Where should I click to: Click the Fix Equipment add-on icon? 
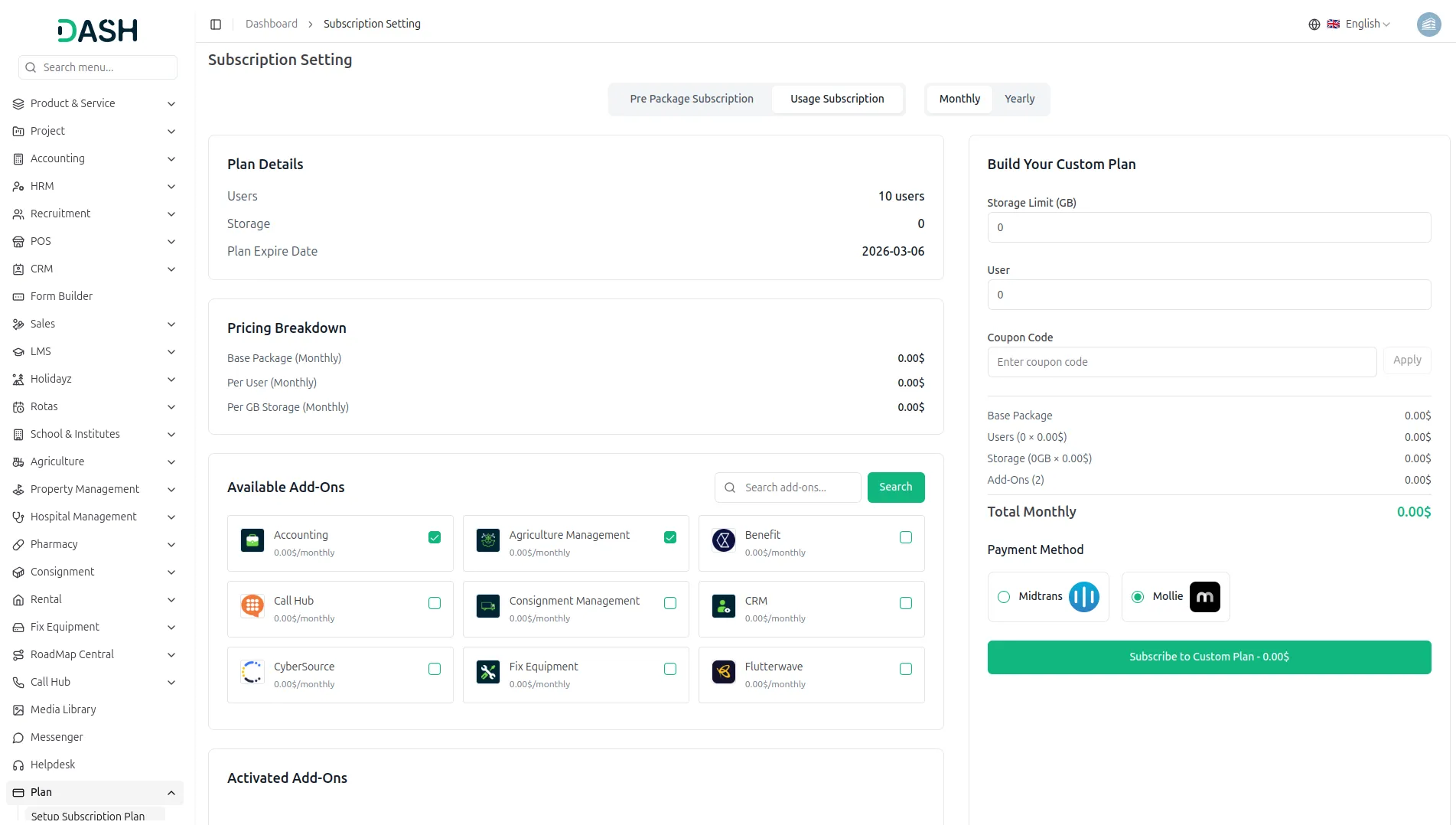pos(488,672)
